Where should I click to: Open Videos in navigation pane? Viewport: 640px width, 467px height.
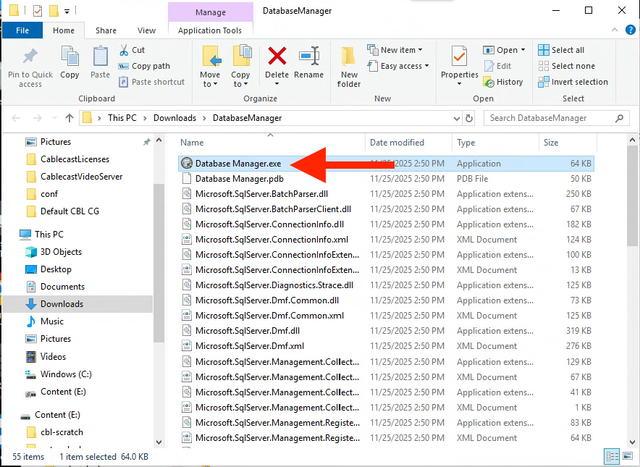(53, 357)
